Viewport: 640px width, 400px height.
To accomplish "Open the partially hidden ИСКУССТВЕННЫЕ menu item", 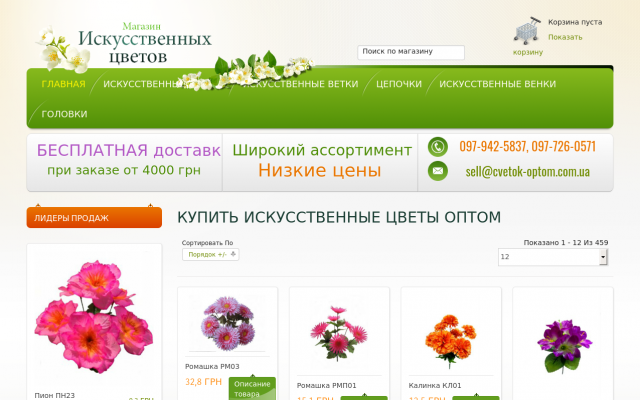I will [x=141, y=84].
